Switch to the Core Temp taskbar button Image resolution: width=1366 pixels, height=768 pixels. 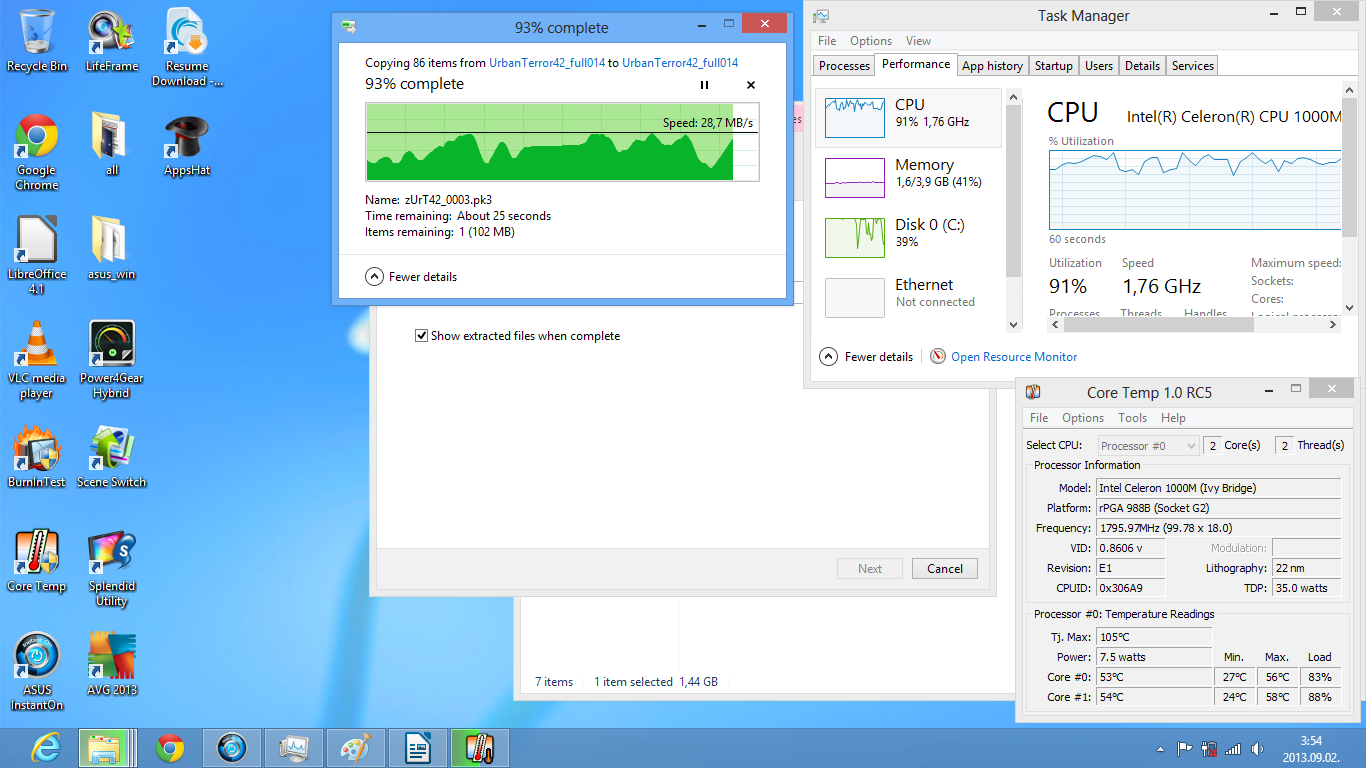480,748
